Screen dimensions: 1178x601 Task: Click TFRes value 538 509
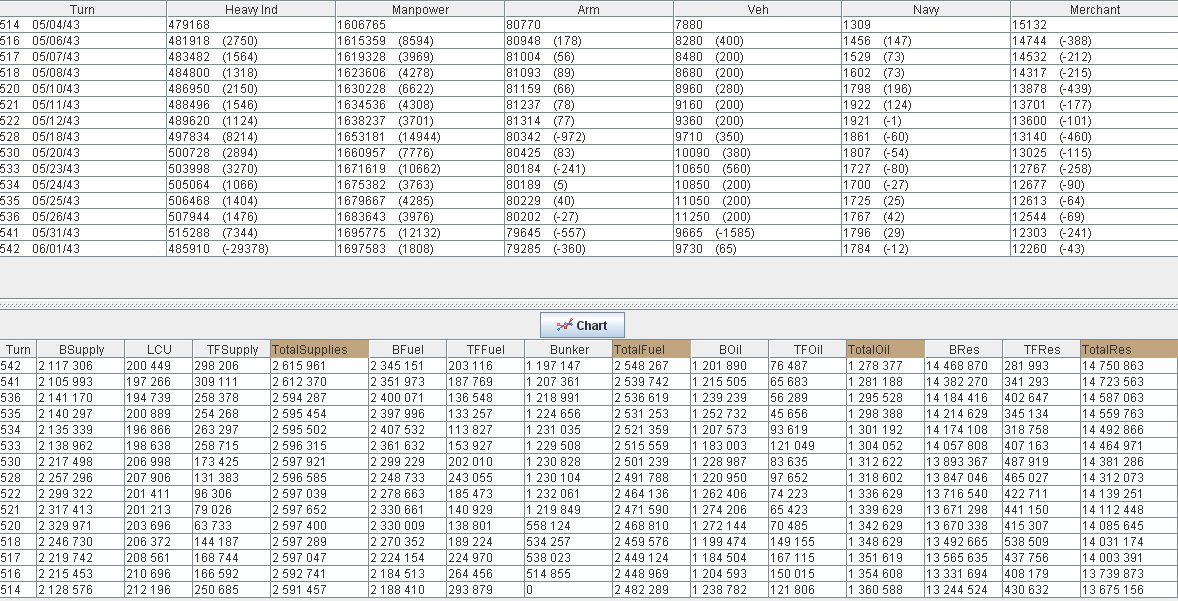(1041, 542)
